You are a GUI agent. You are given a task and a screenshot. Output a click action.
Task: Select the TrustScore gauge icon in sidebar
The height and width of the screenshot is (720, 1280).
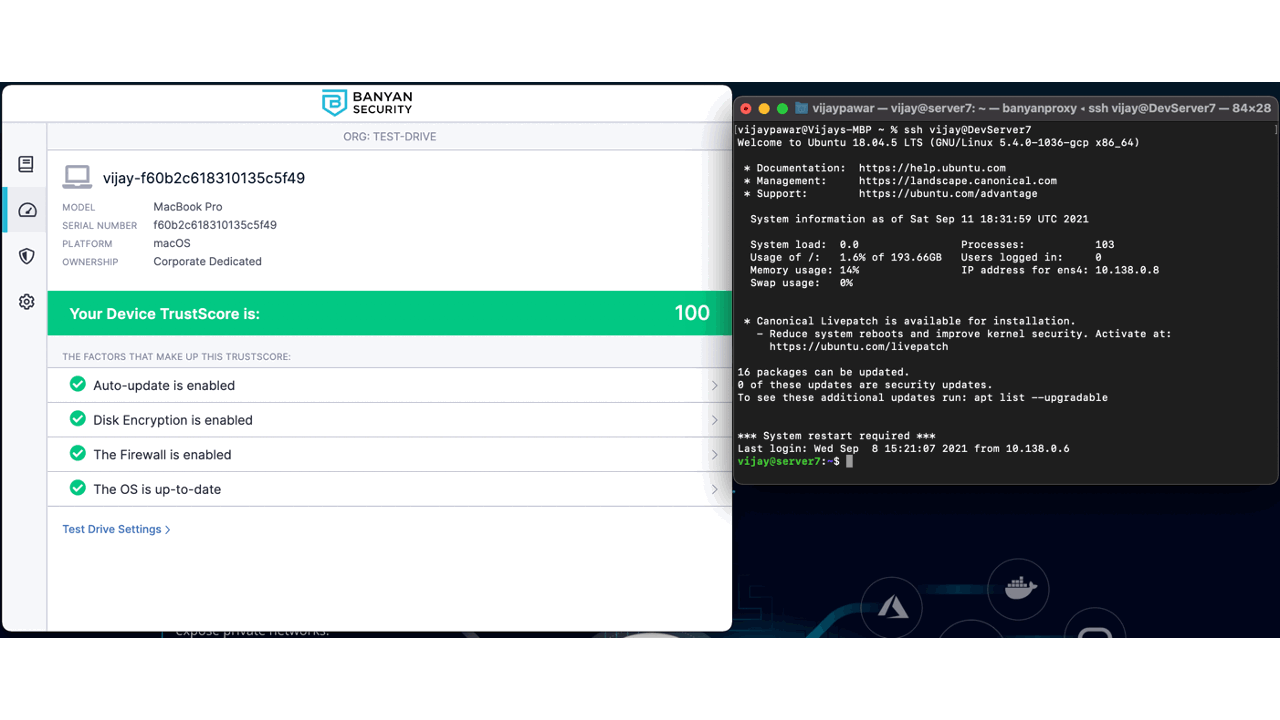pyautogui.click(x=27, y=210)
